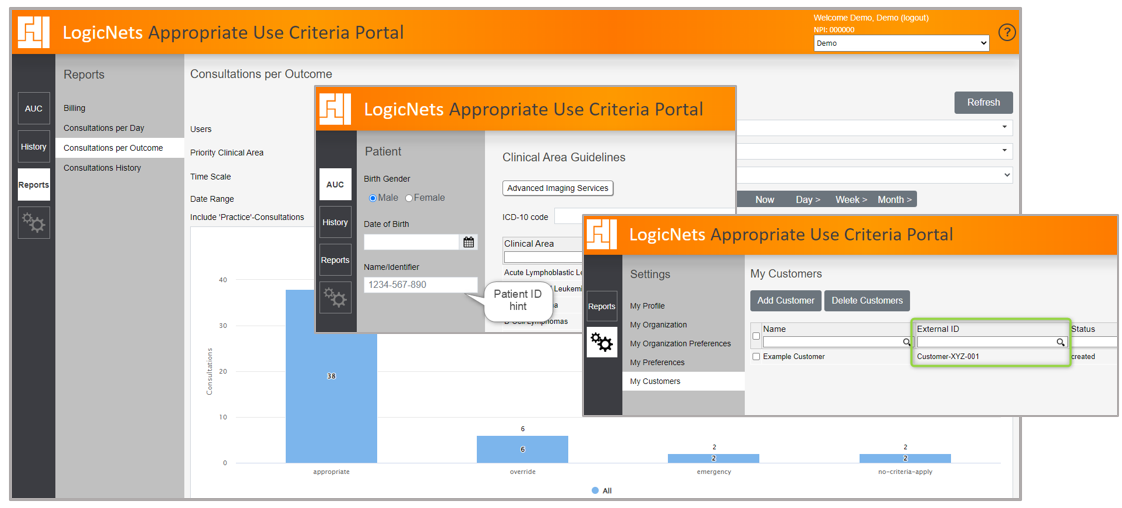Open My Preferences settings
Screen dimensions: 1122x508
[x=657, y=362]
